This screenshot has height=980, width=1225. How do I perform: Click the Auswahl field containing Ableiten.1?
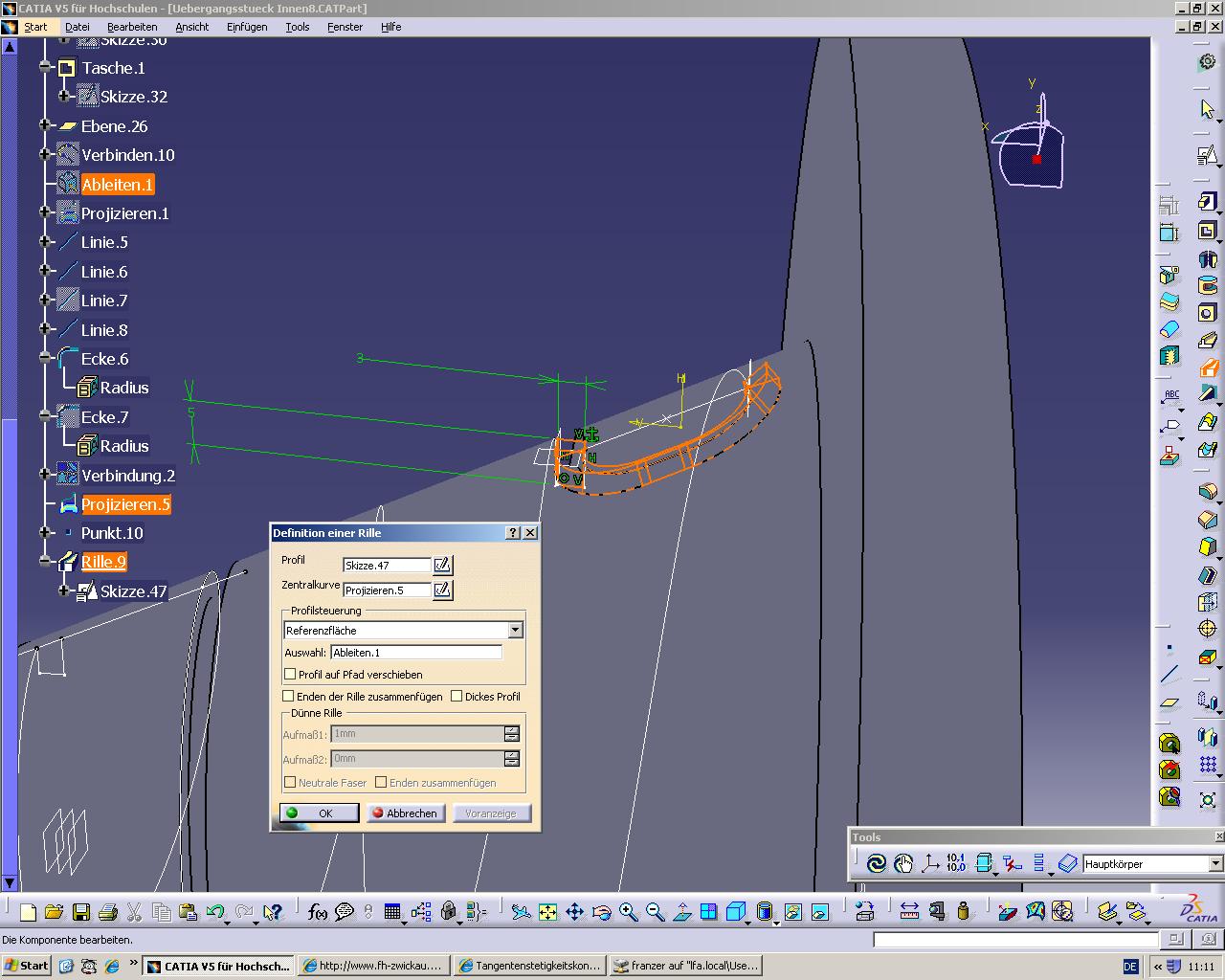(416, 652)
